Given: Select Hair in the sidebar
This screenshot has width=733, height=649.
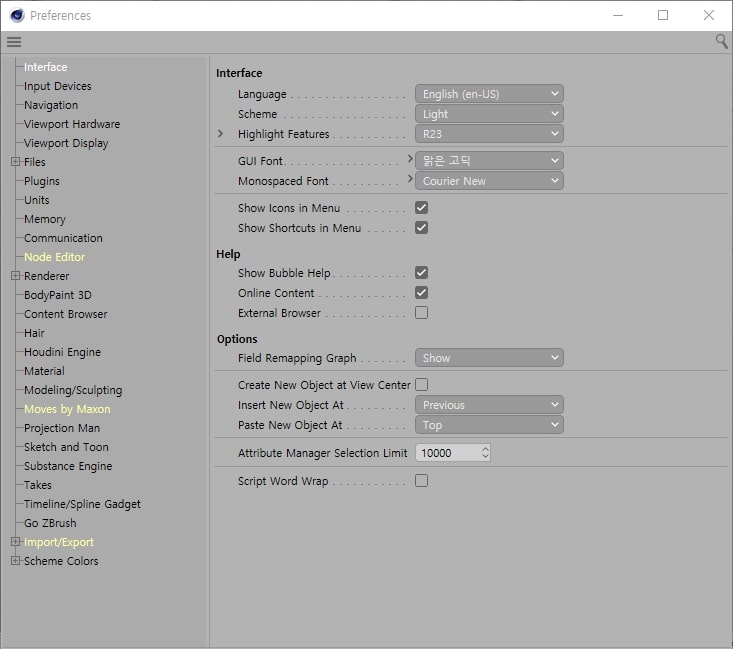Looking at the screenshot, I should (34, 333).
